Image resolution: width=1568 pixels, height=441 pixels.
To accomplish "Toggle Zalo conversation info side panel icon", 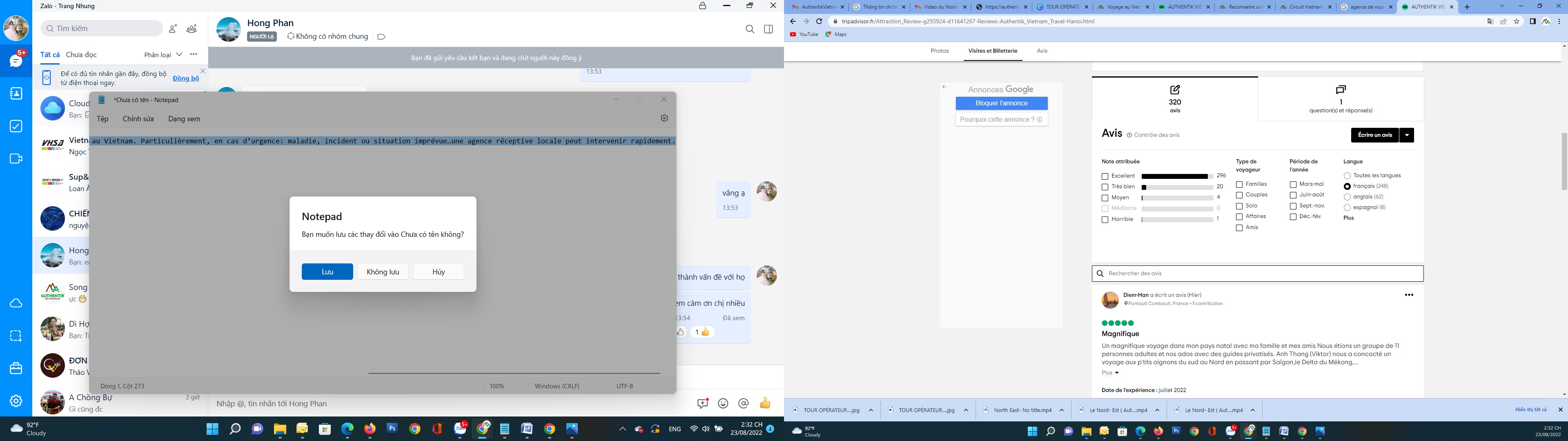I will 769,29.
